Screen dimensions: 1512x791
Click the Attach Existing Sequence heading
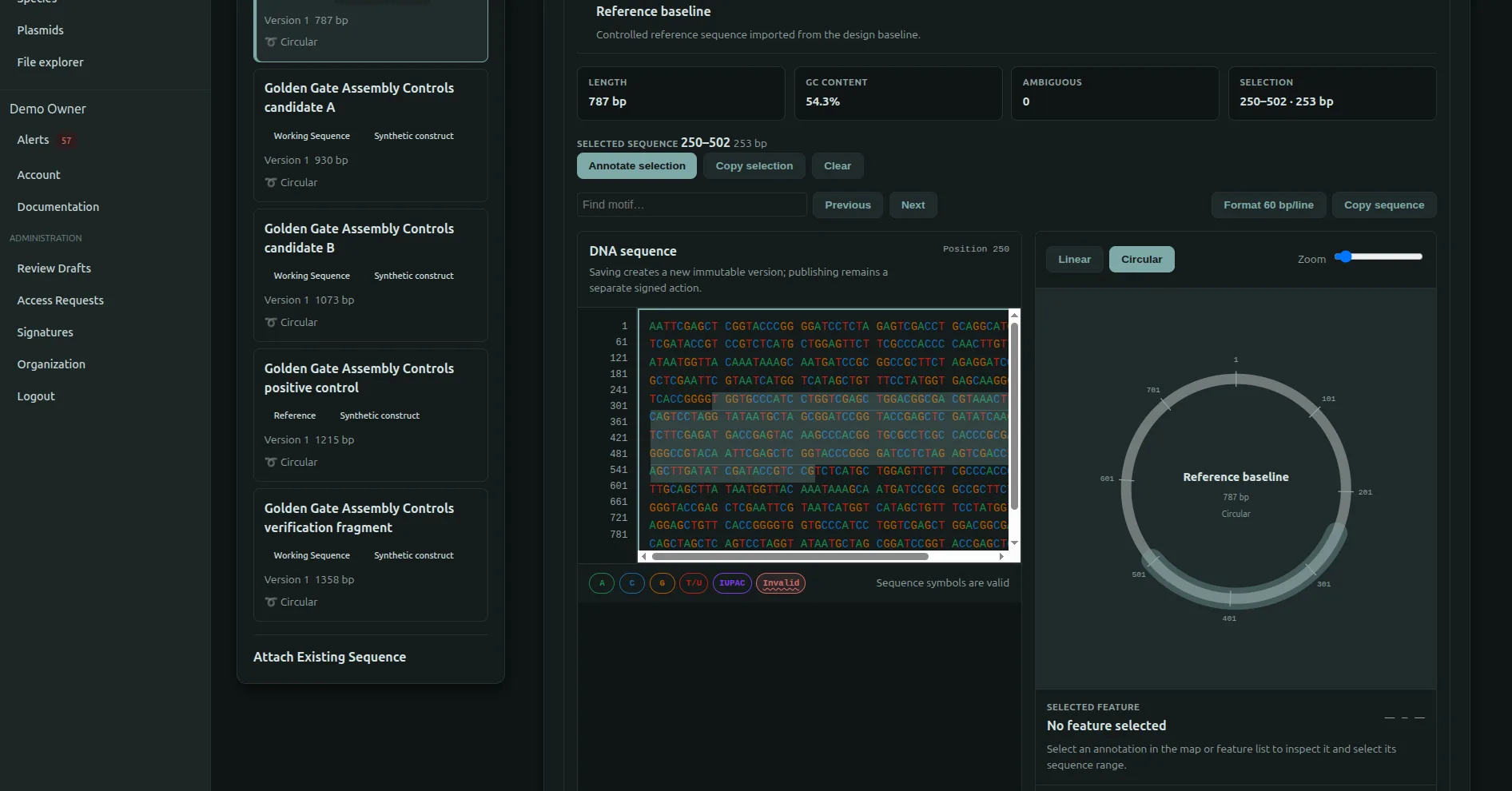tap(329, 657)
